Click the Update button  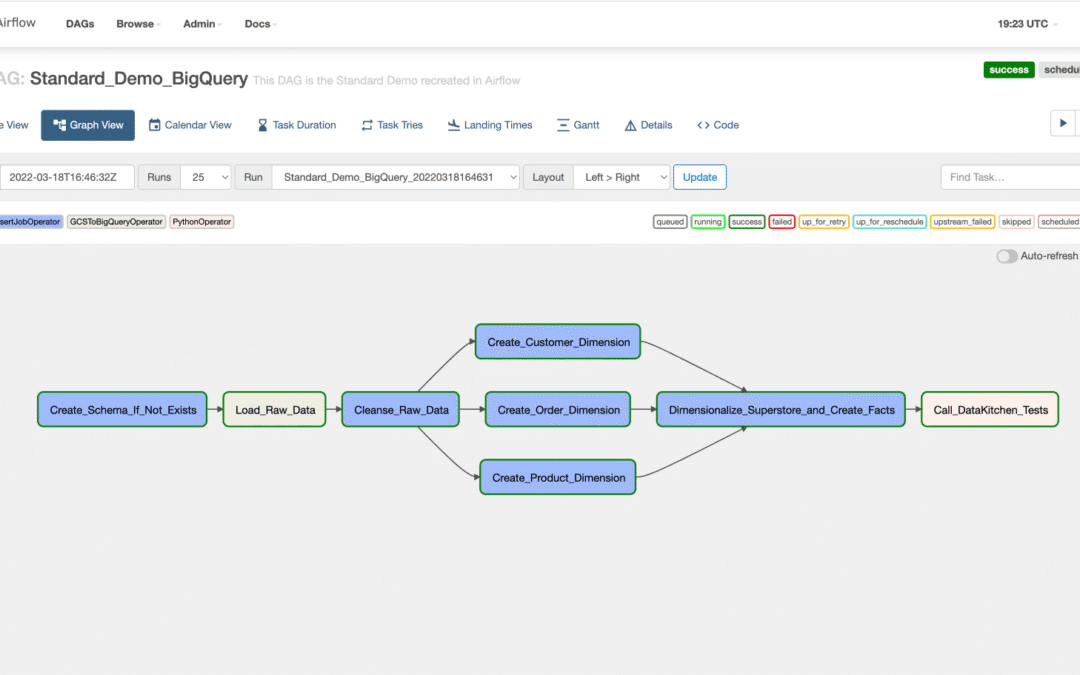tap(700, 177)
